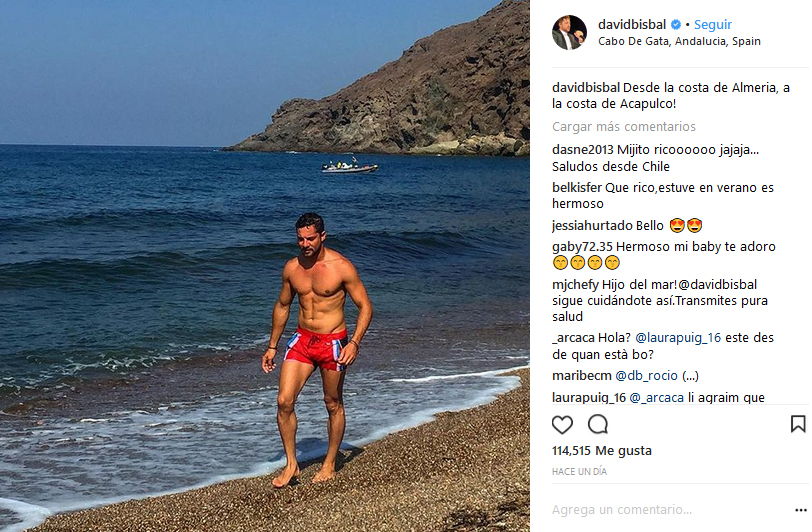Open davidbisbal's profile picture avatar

(x=570, y=33)
